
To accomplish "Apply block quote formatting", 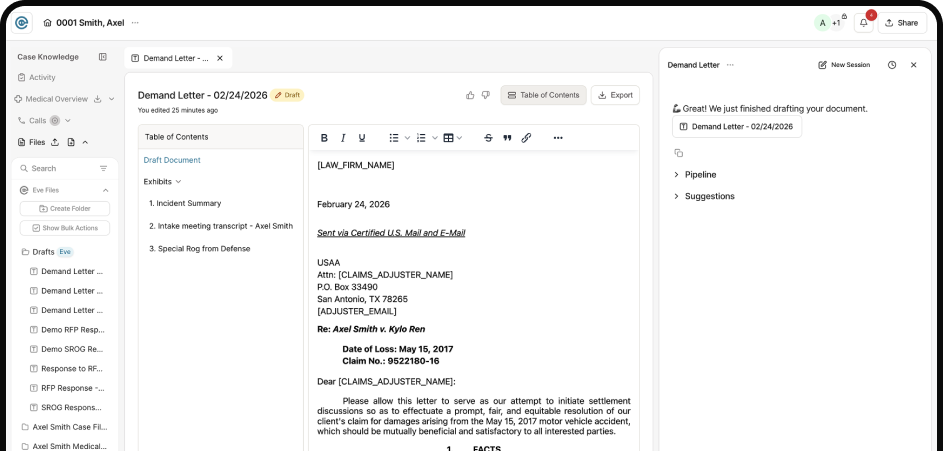I will click(x=507, y=138).
